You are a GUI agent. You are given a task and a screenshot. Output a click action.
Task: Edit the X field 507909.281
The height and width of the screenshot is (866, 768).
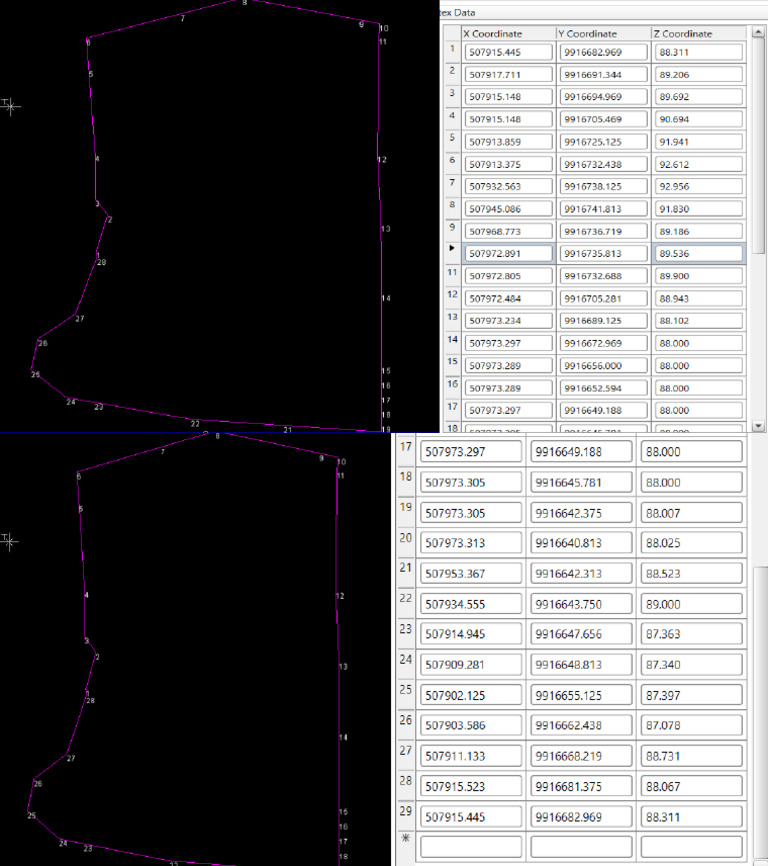coord(471,665)
